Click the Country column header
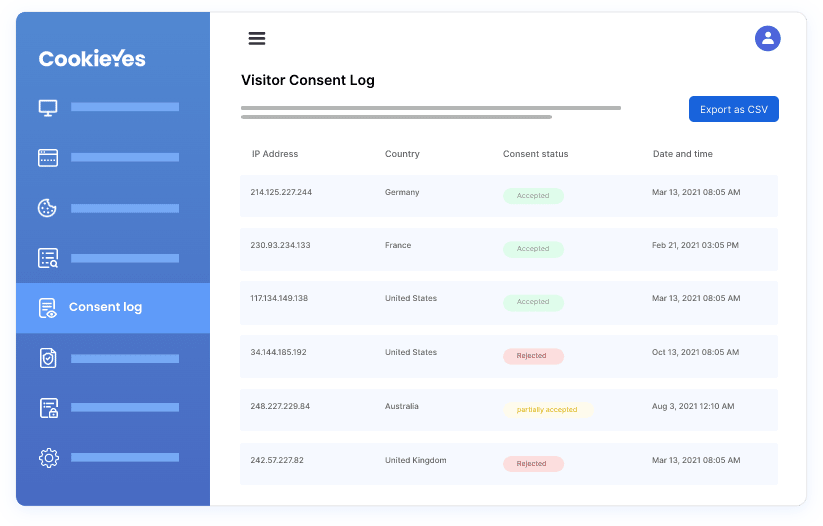Viewport: 823px width, 526px height. point(402,154)
